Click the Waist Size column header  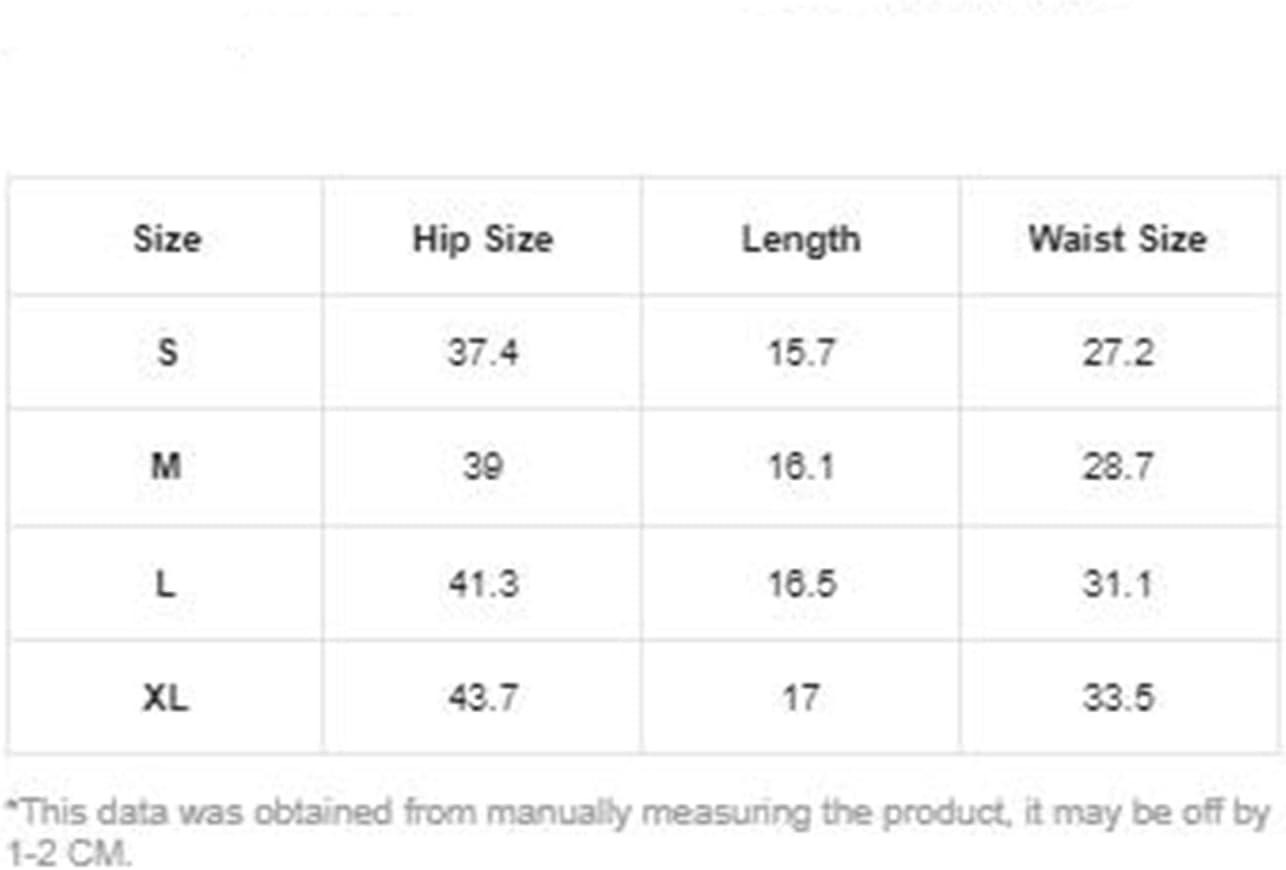1117,239
